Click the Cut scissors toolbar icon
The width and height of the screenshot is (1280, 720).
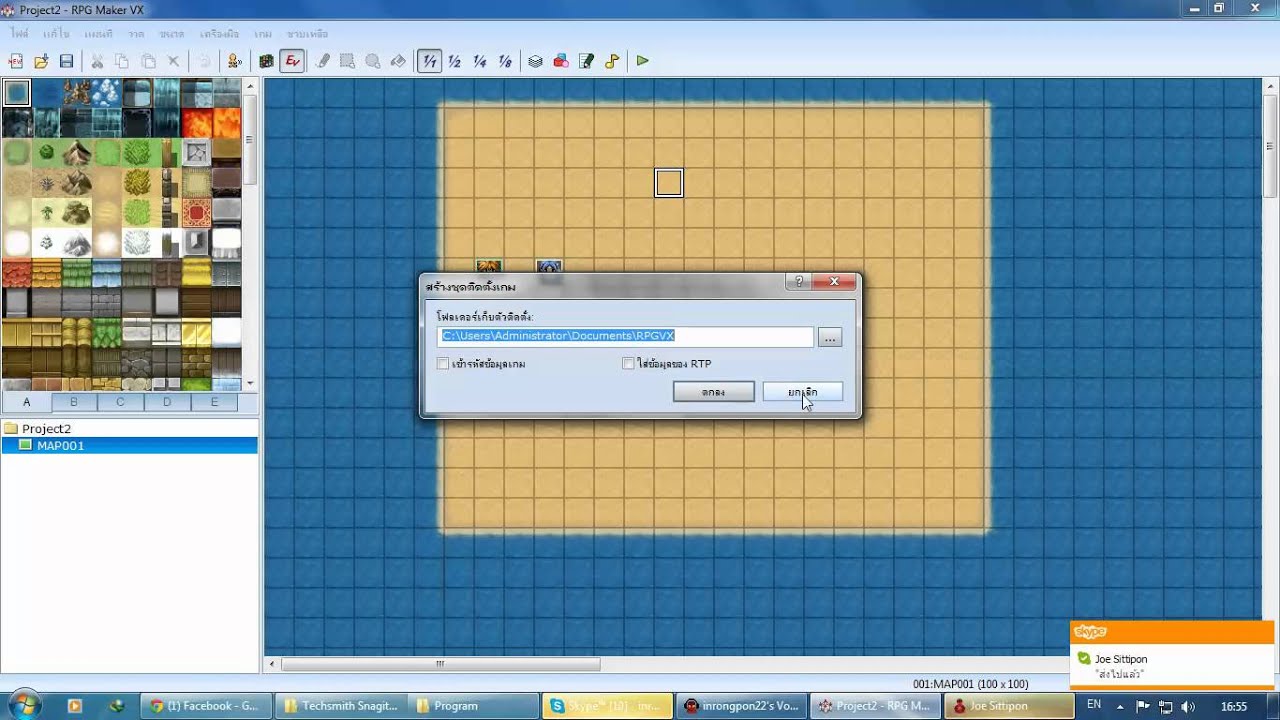[97, 61]
